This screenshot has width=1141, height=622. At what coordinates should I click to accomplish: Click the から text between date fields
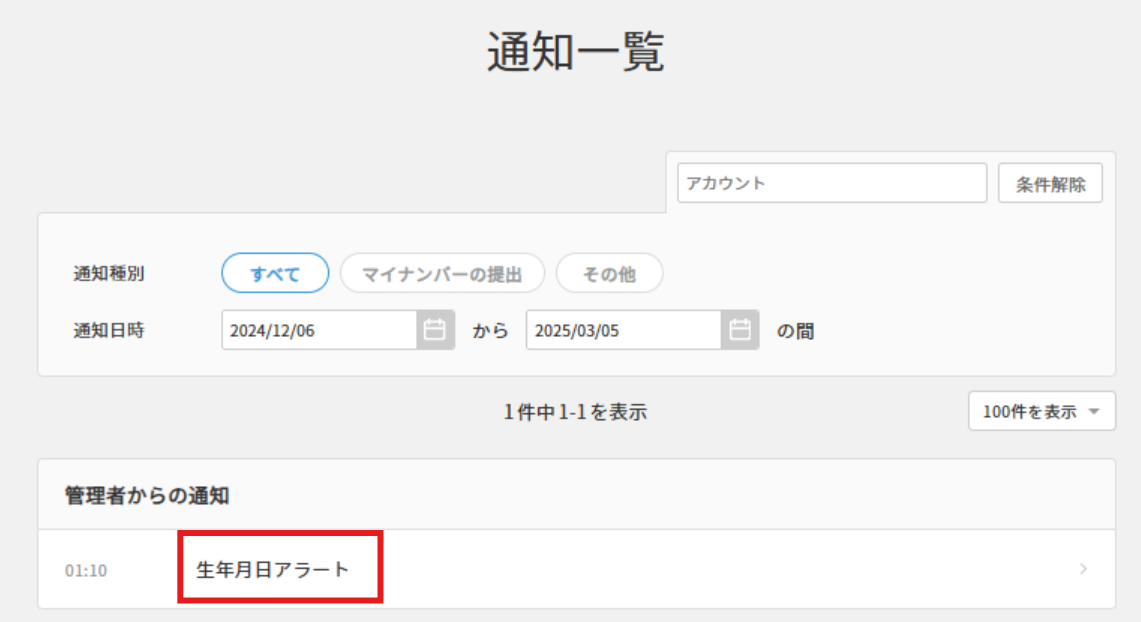point(491,331)
